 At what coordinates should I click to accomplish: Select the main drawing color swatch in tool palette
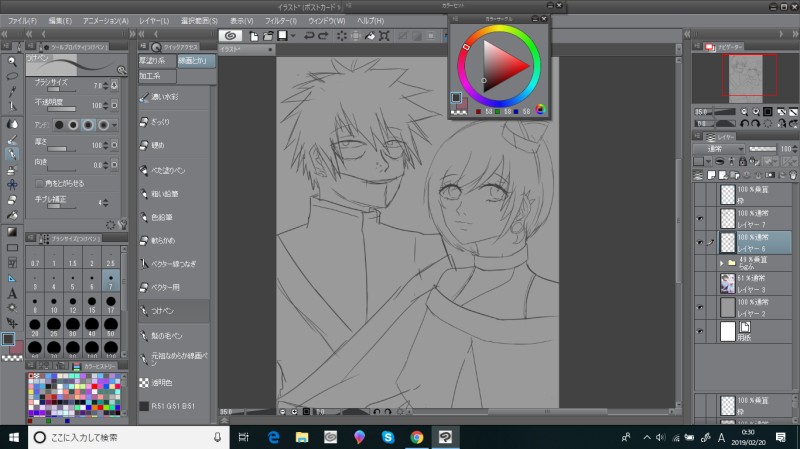click(8, 339)
